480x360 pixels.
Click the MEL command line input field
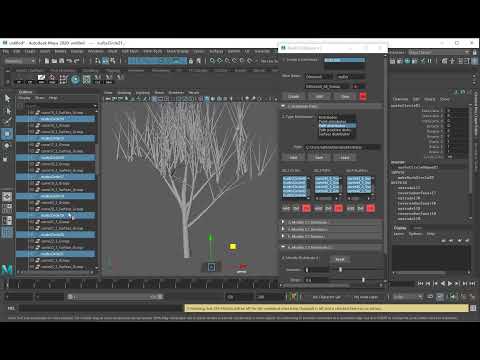101,308
